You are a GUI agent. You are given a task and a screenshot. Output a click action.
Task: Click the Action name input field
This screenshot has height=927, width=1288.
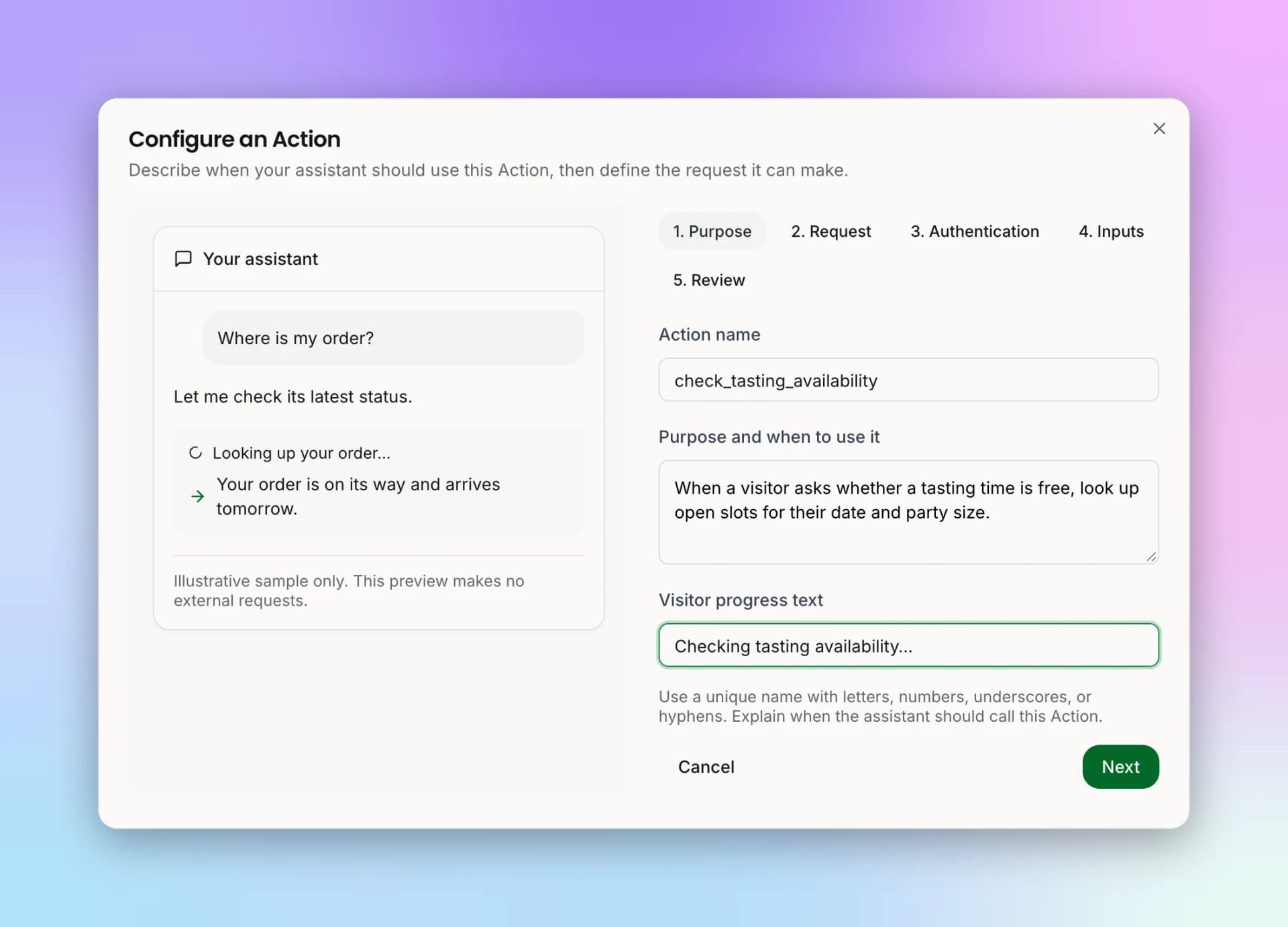coord(908,380)
